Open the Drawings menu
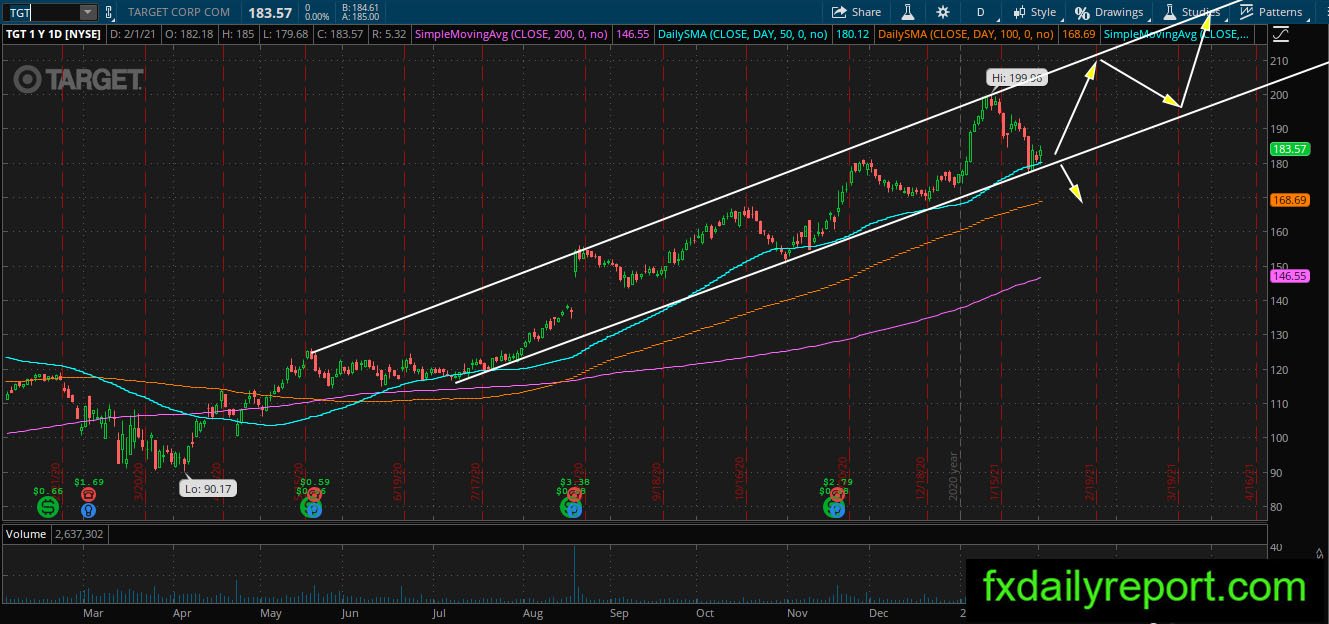 coord(1109,12)
